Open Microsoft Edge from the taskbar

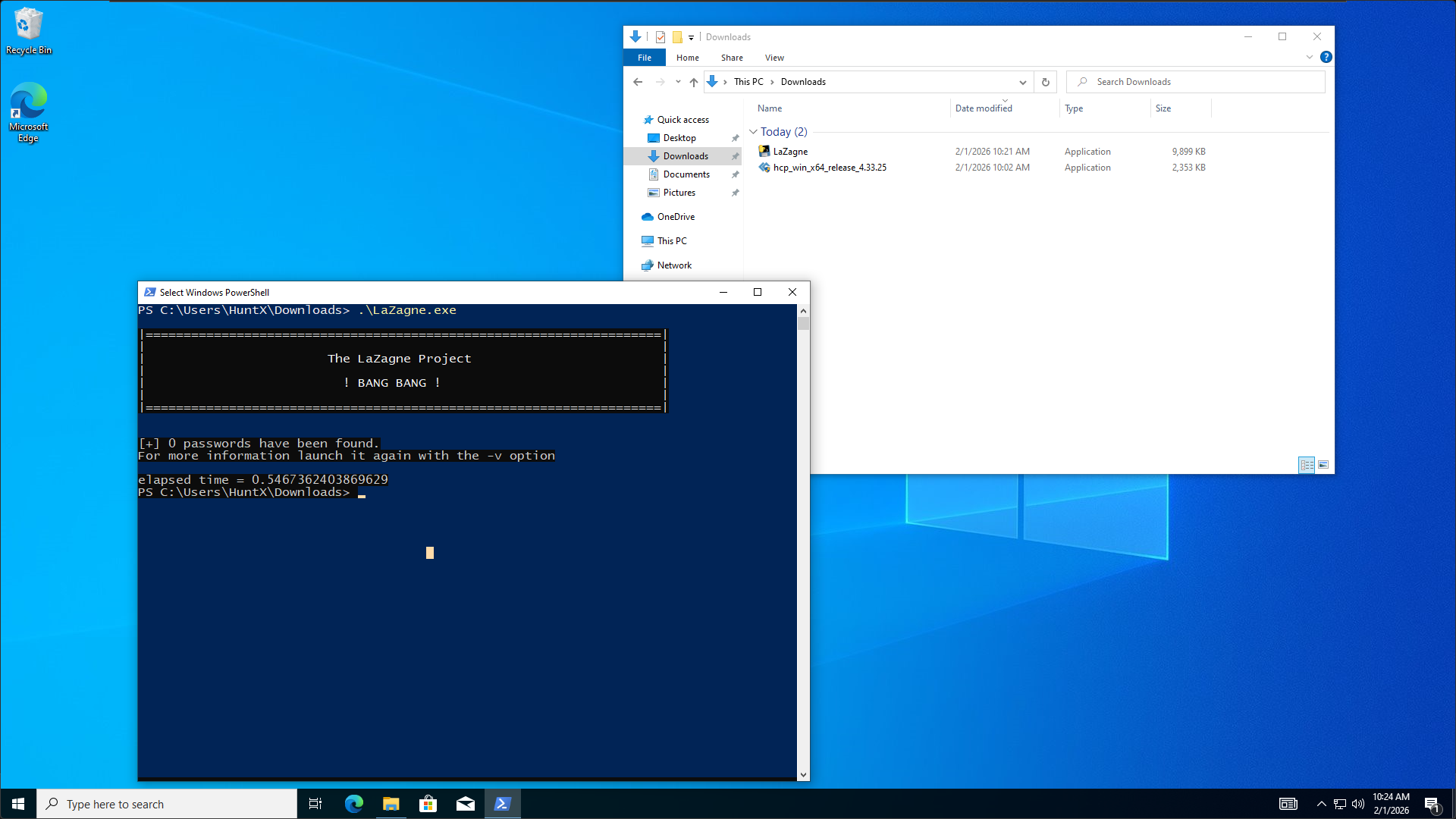(x=353, y=804)
